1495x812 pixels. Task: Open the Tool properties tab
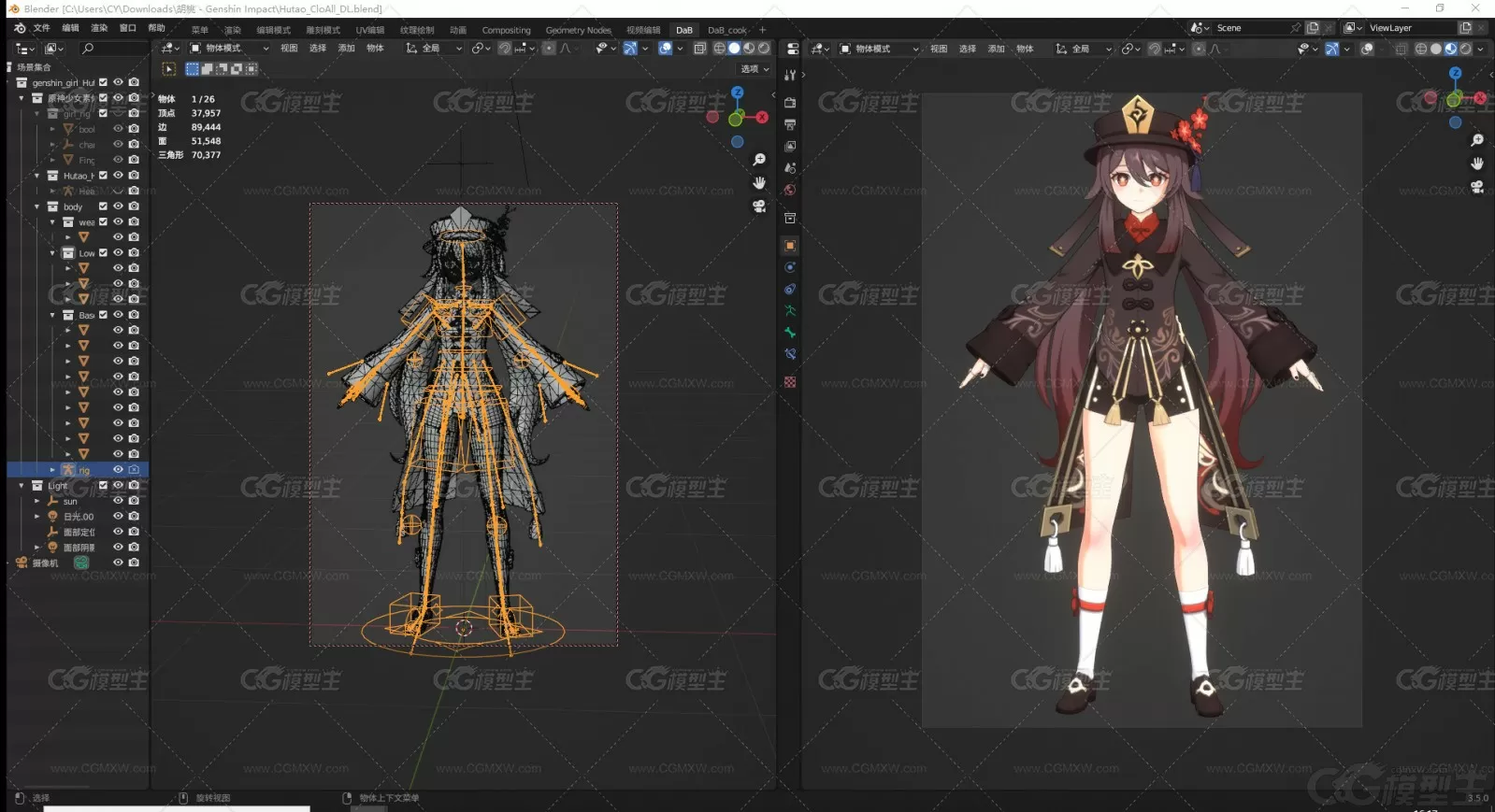tap(790, 75)
